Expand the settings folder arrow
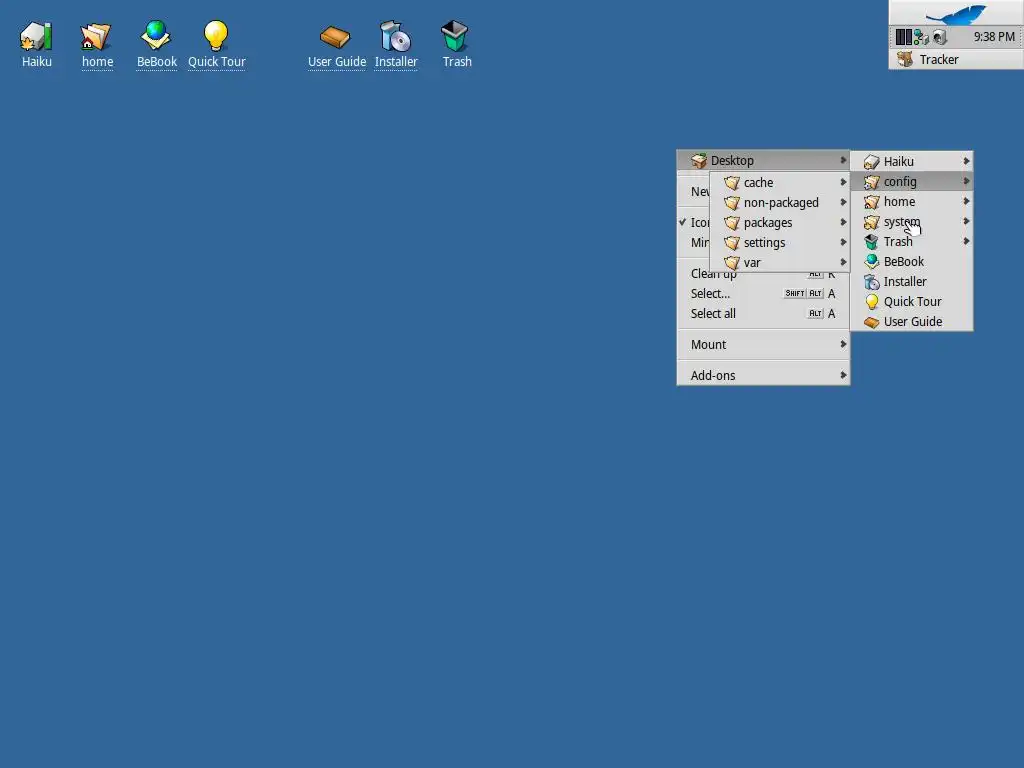 coord(843,242)
